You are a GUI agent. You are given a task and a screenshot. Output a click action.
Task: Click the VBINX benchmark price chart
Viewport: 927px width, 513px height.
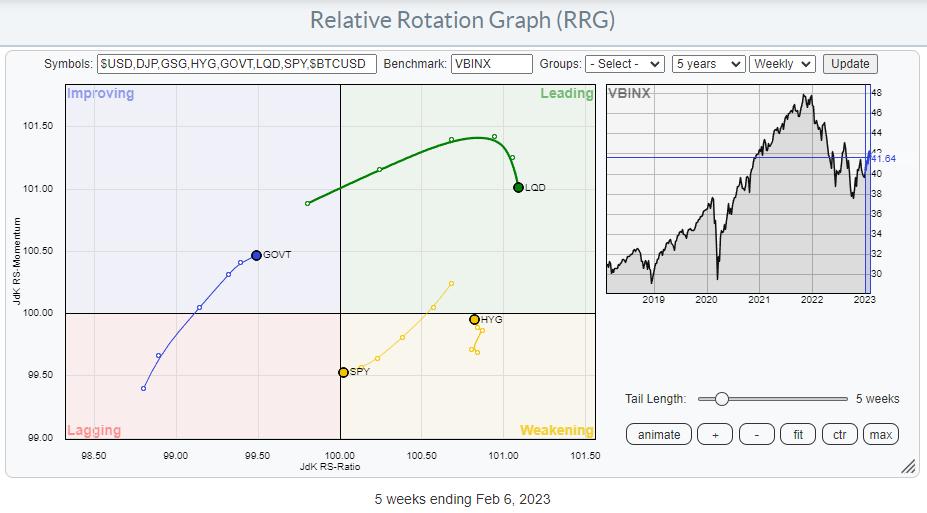pos(735,190)
